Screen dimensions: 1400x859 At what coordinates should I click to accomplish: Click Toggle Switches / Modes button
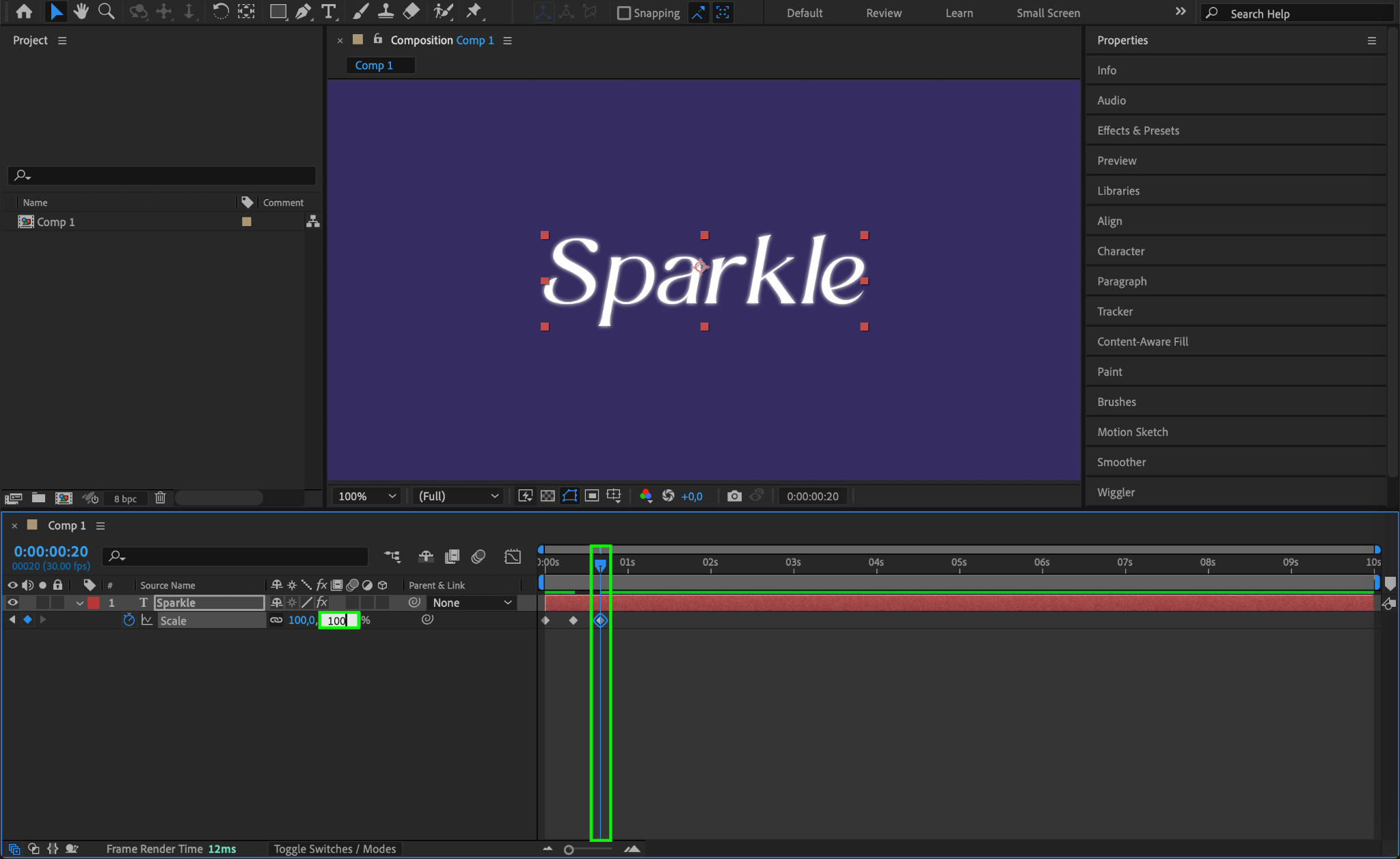[x=335, y=849]
